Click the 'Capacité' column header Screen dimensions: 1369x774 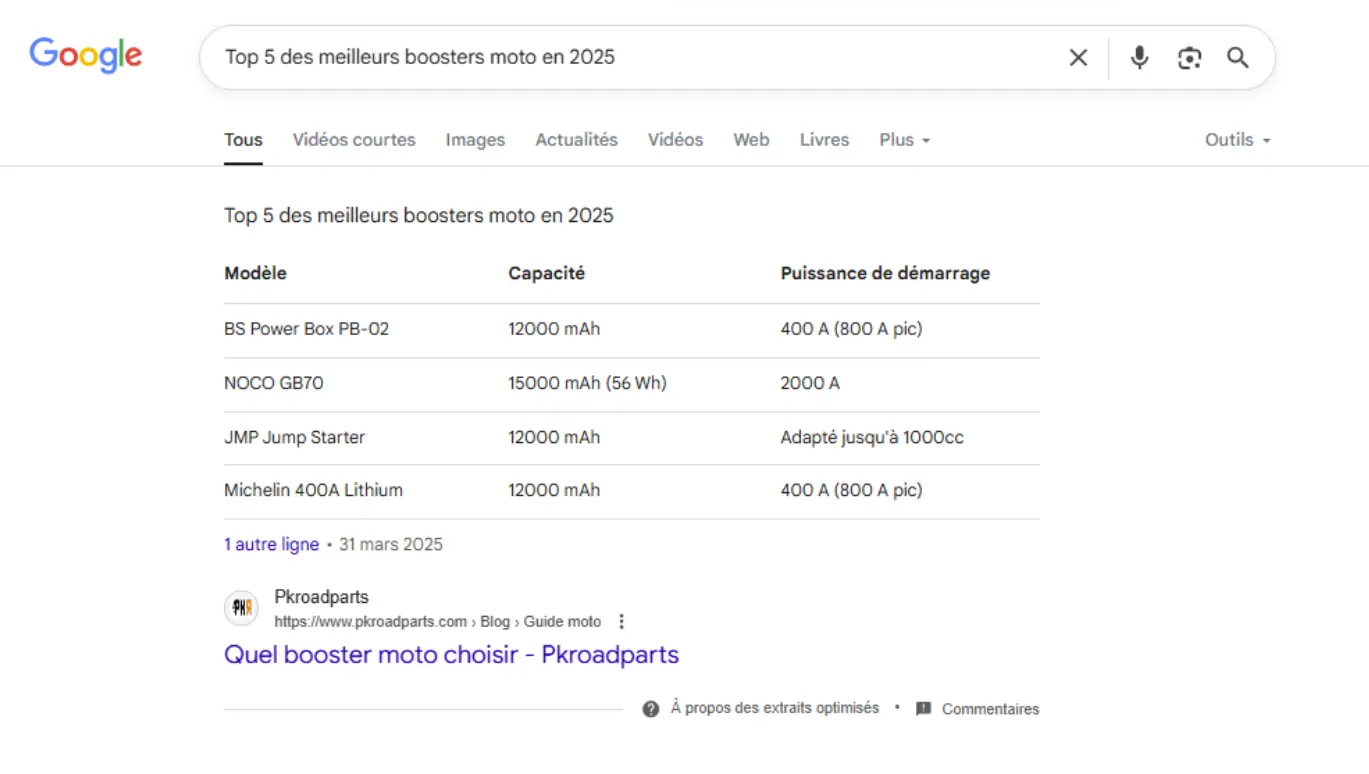tap(546, 273)
